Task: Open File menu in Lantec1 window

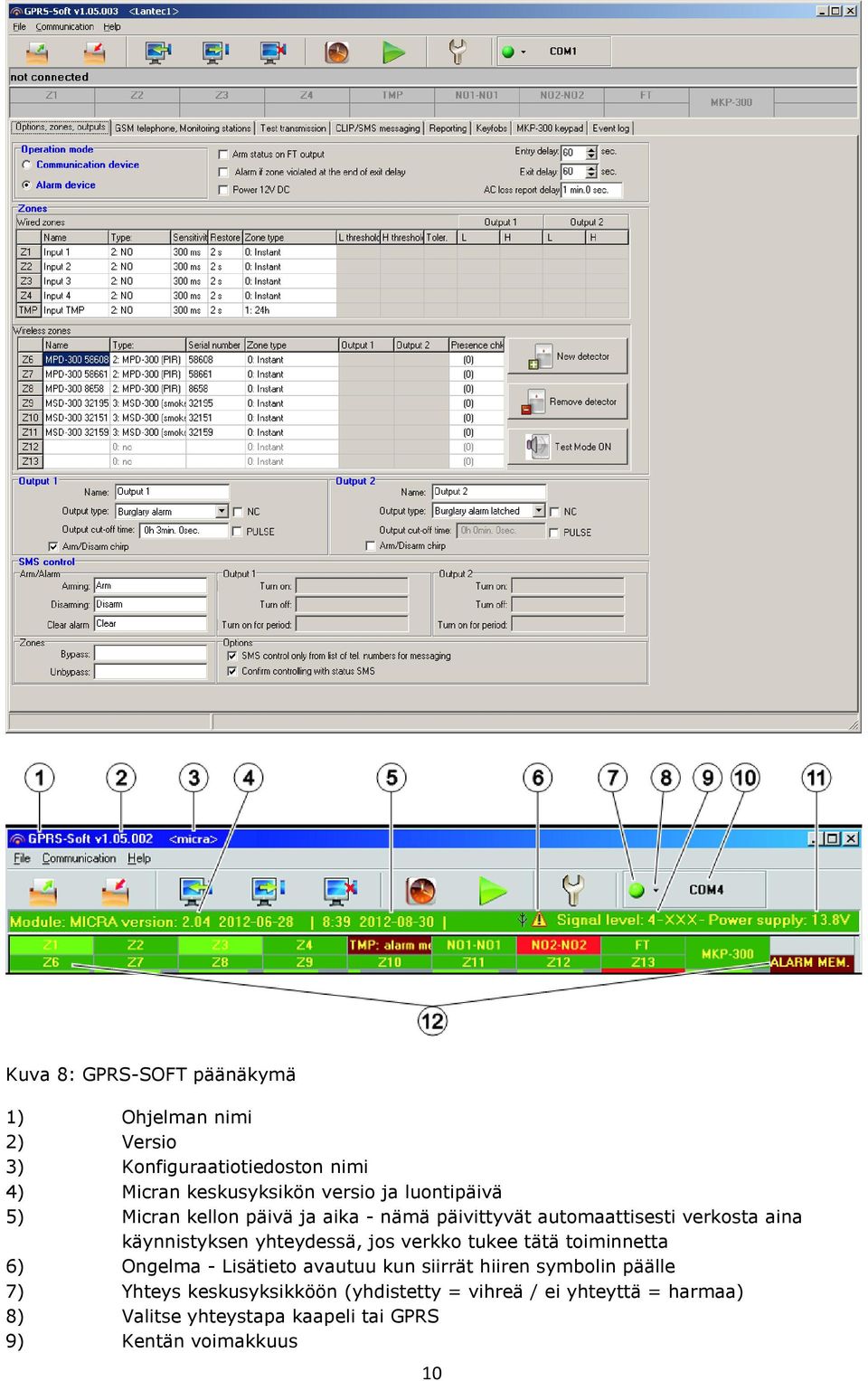Action: [19, 27]
